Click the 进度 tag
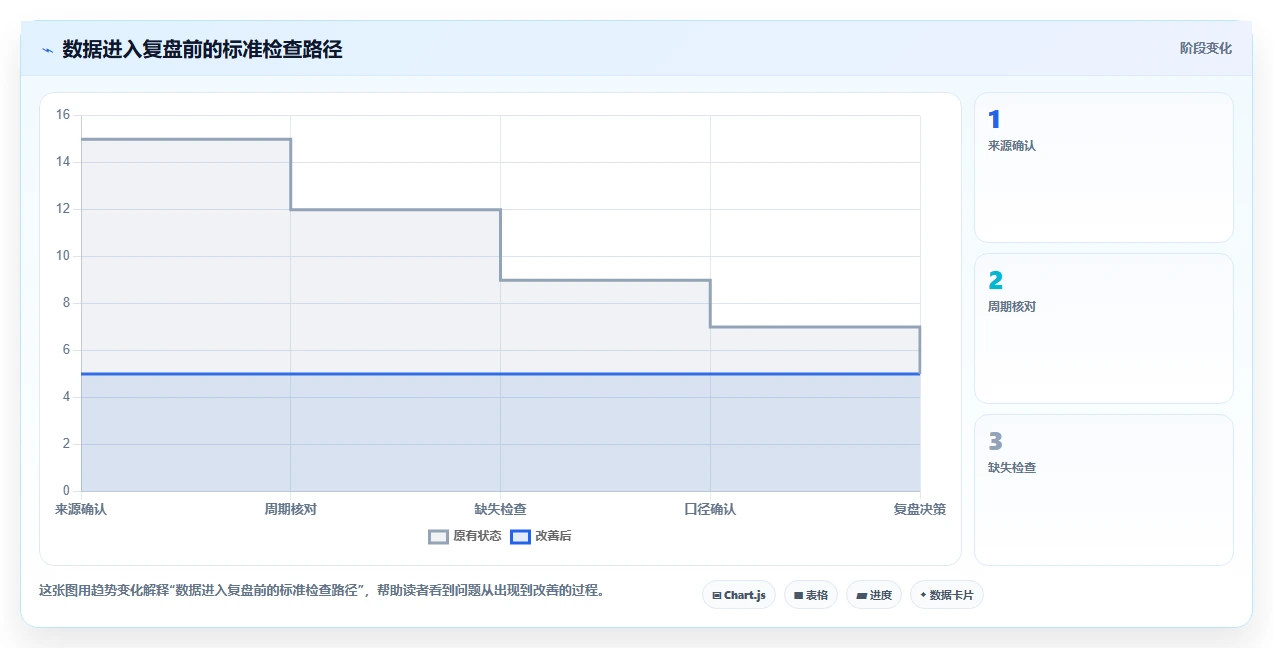The image size is (1273, 648). [874, 595]
